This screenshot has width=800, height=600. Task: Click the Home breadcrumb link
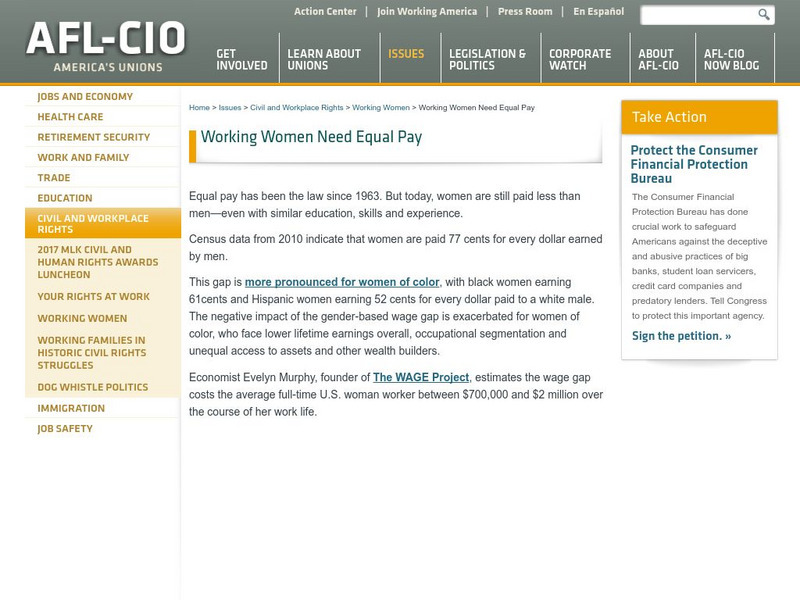pyautogui.click(x=199, y=108)
